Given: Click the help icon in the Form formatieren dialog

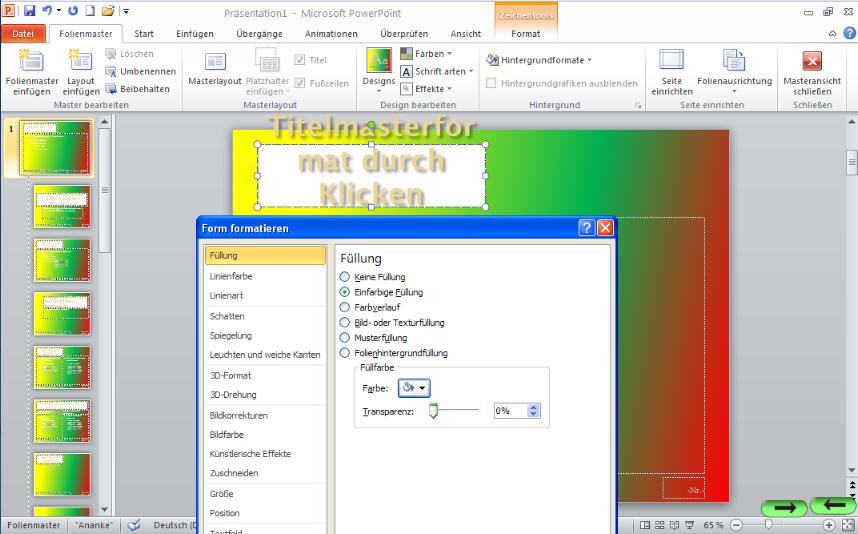Looking at the screenshot, I should pyautogui.click(x=587, y=228).
